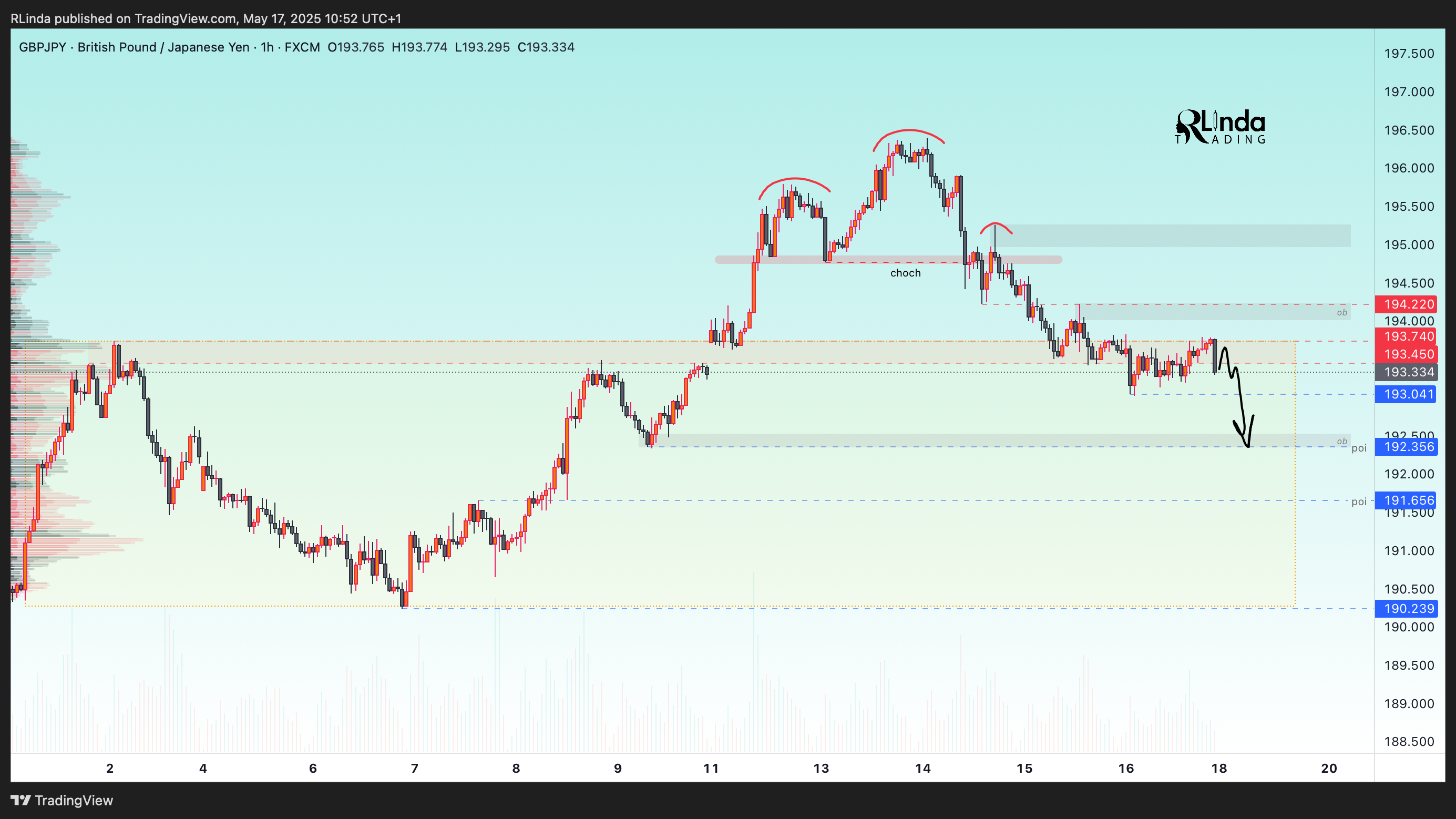Click the O193.765 open value
Viewport: 1456px width, 819px height.
(356, 47)
